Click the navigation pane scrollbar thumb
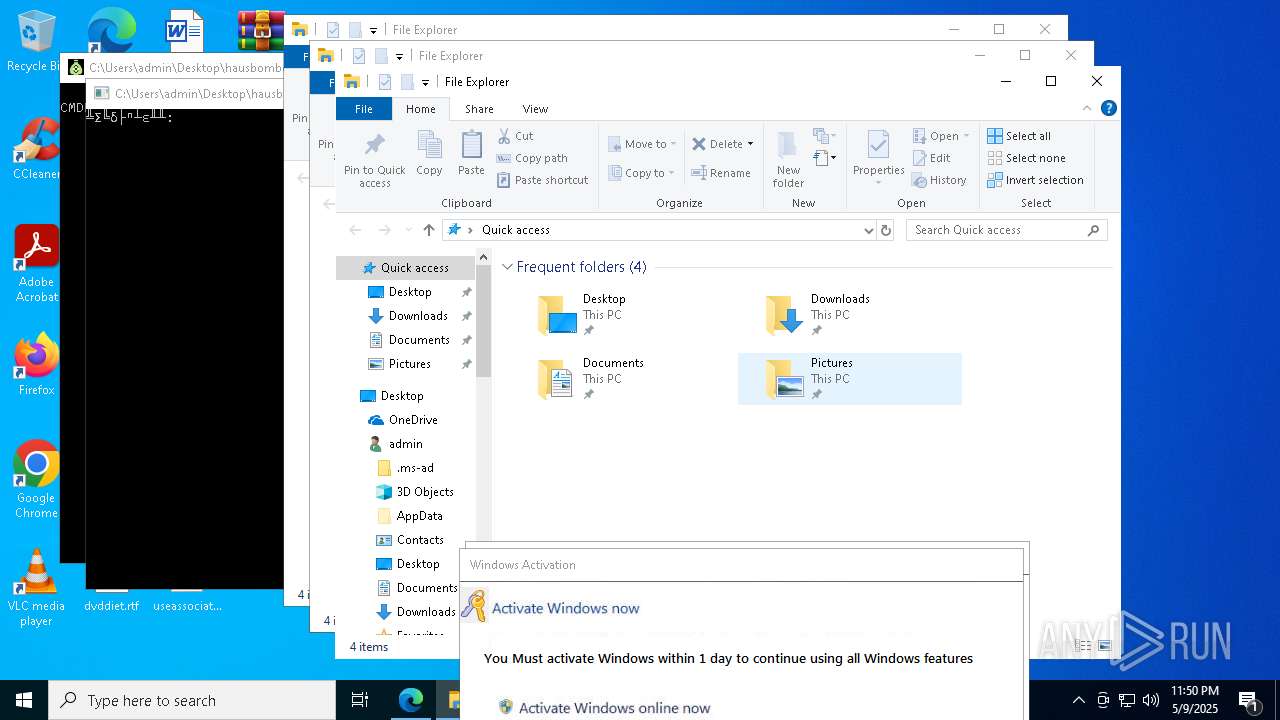 [x=483, y=322]
